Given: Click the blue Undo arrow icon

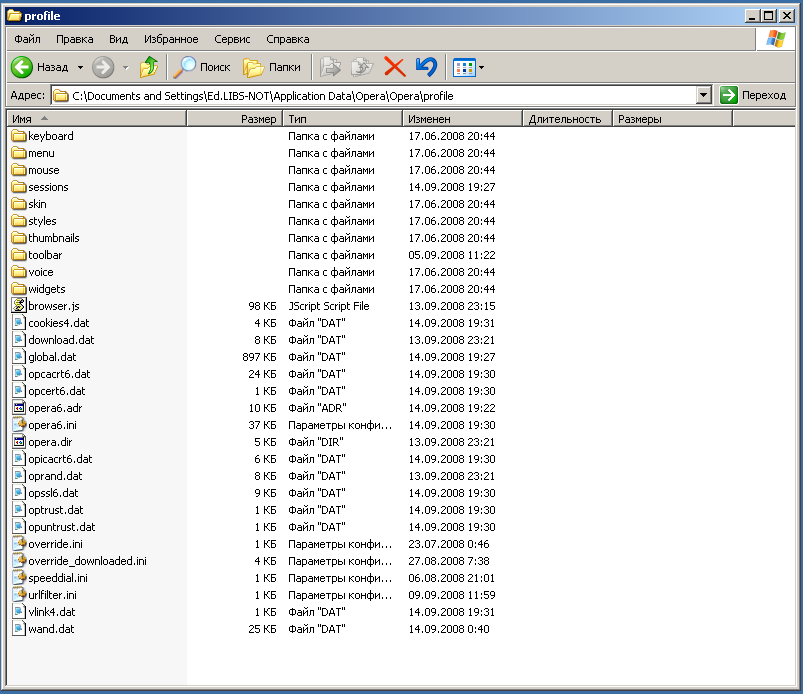Looking at the screenshot, I should tap(426, 67).
